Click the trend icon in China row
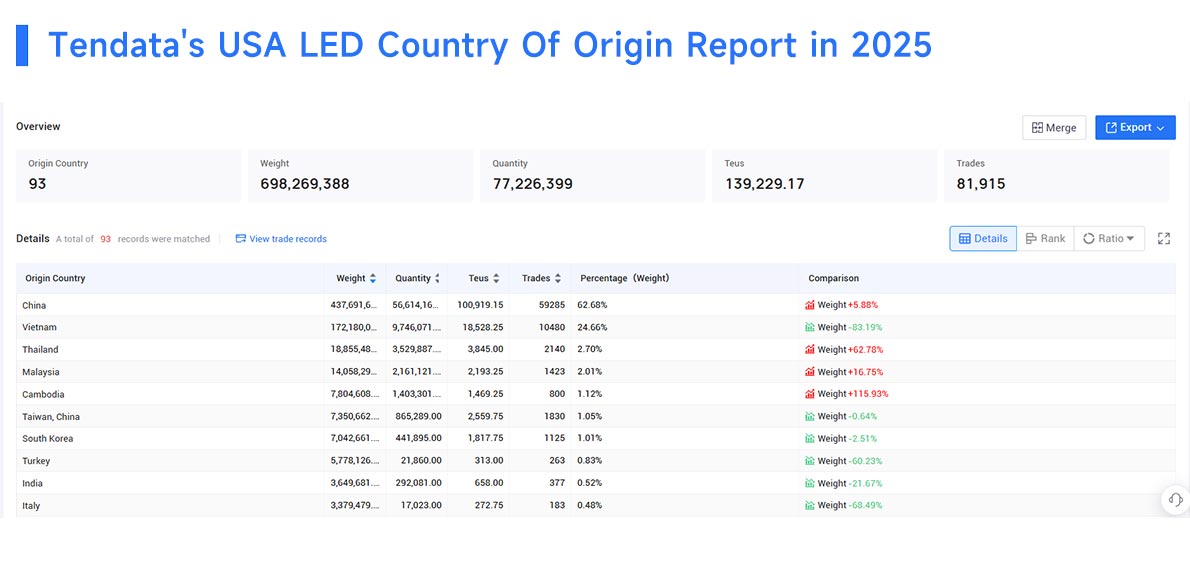Viewport: 1190px width, 567px height. [810, 305]
